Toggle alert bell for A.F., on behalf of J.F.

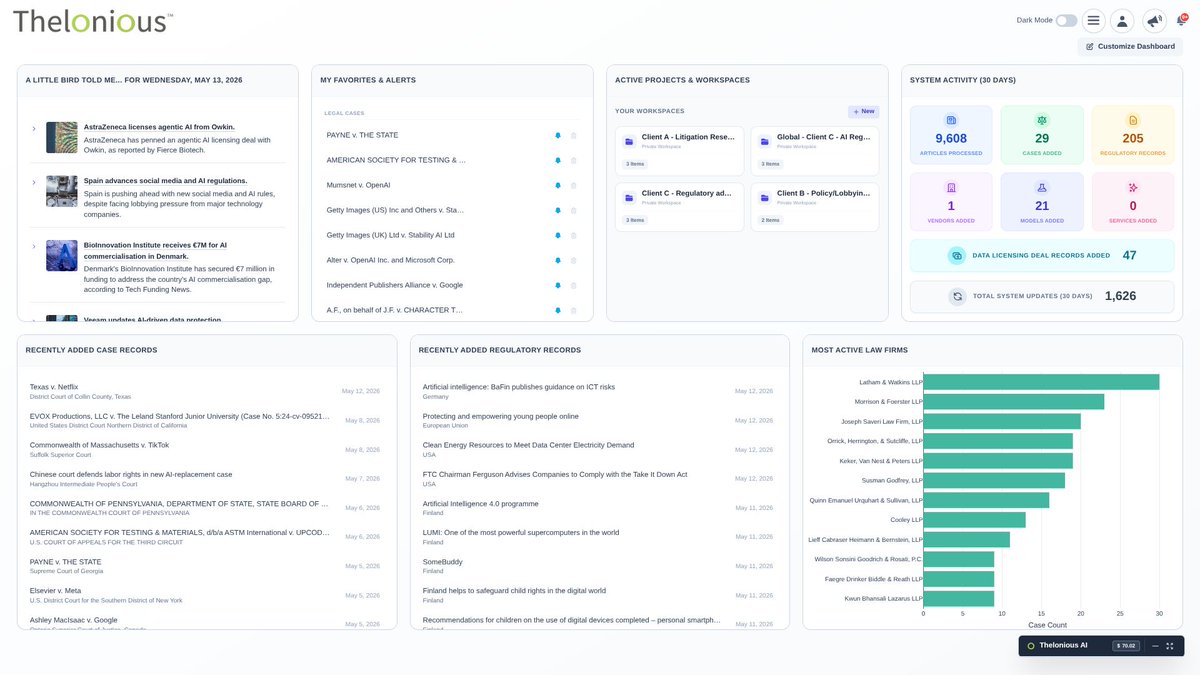click(557, 310)
